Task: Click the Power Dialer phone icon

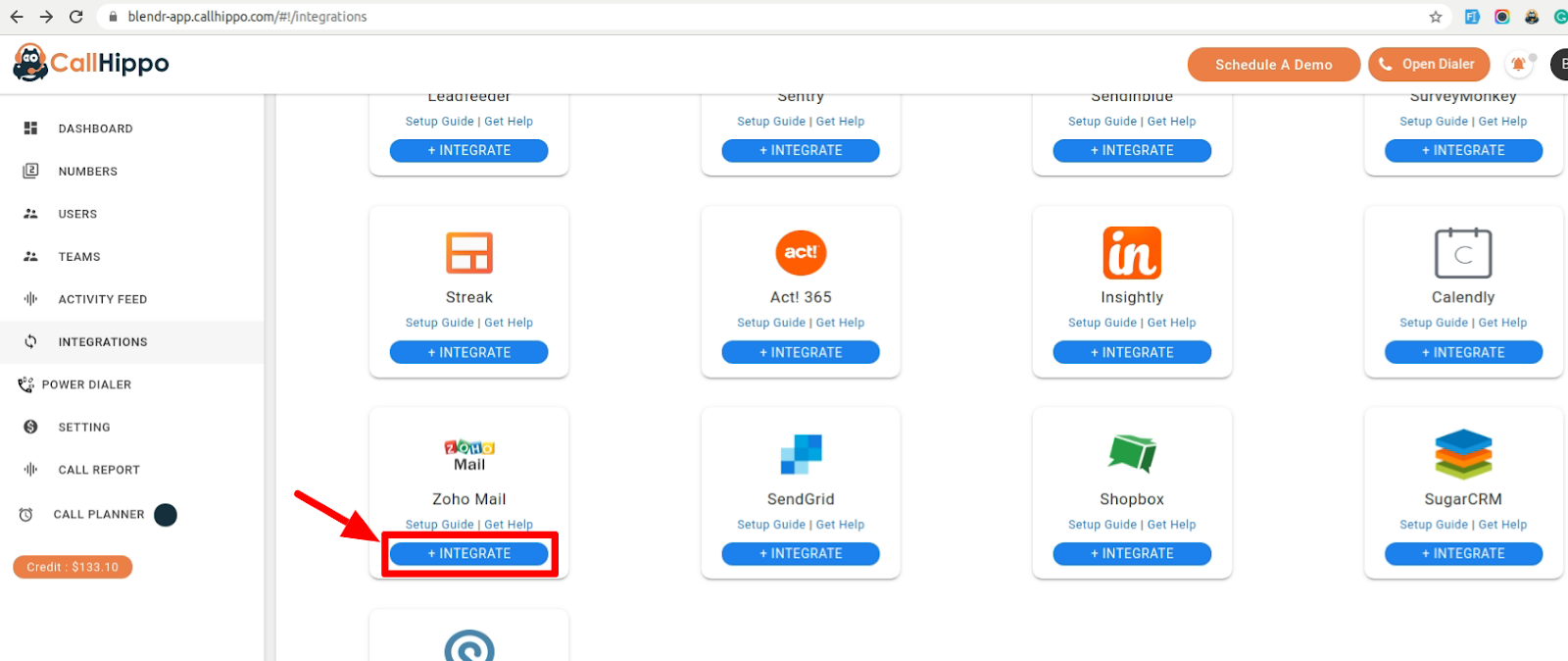Action: click(25, 384)
